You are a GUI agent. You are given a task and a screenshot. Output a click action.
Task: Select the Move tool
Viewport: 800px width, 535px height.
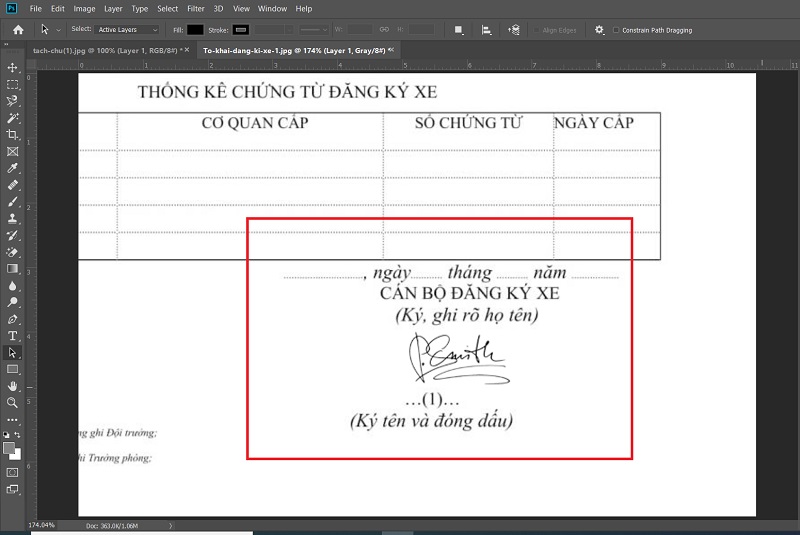point(12,67)
